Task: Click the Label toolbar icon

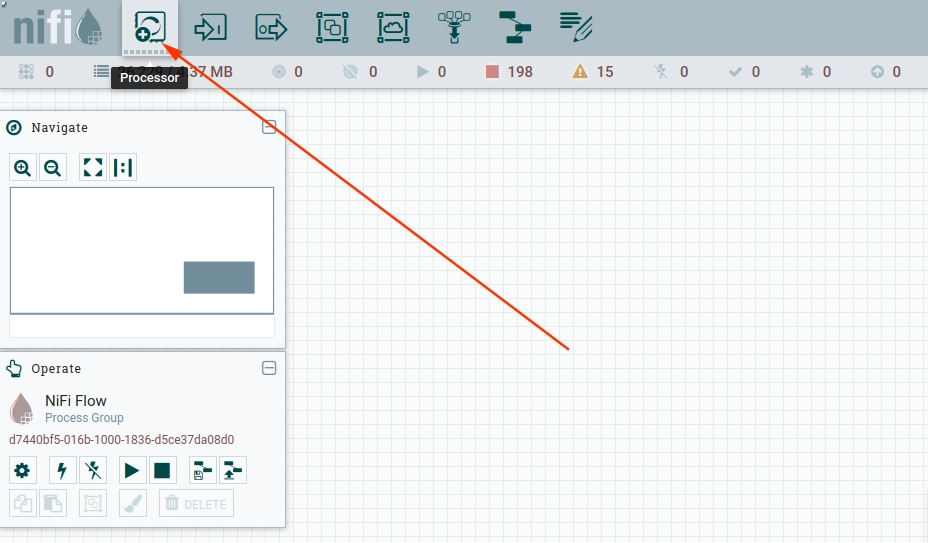Action: pyautogui.click(x=576, y=28)
